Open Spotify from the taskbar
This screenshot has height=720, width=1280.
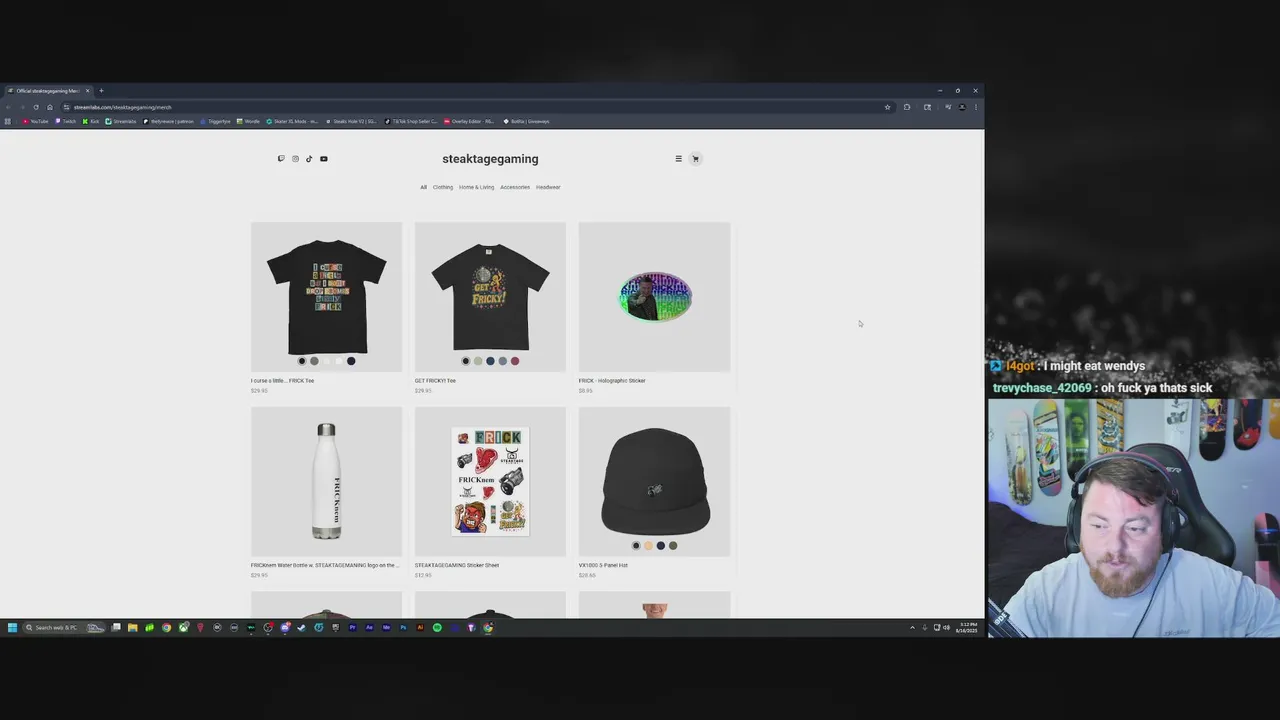coord(437,628)
